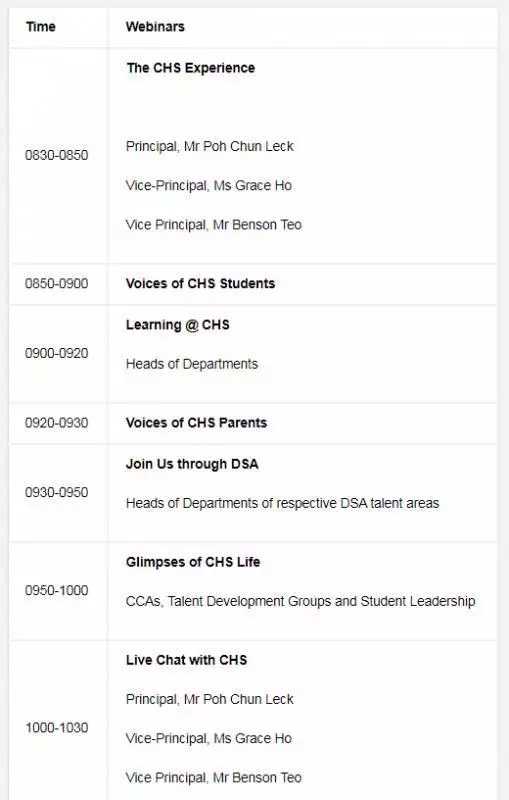Viewport: 509px width, 800px height.
Task: Click the 0900-0920 time slot
Action: [x=57, y=353]
